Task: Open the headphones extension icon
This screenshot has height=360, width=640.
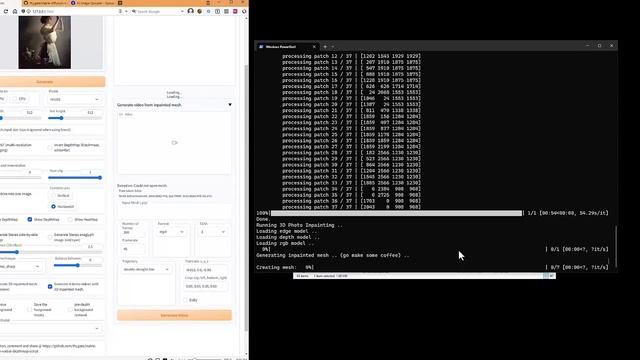Action: click(190, 11)
